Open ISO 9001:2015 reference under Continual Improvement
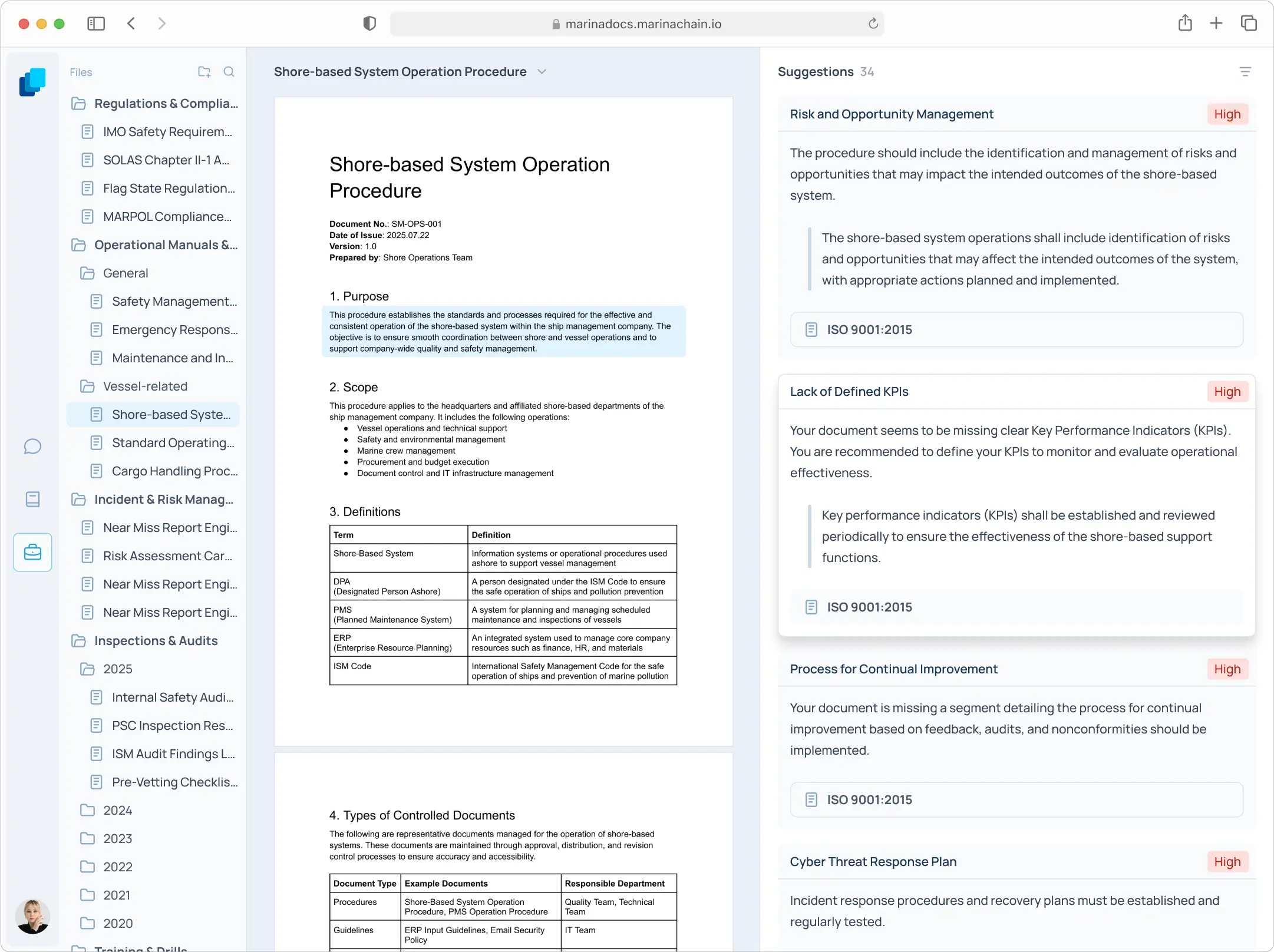Screen dimensions: 1274x952 [x=1016, y=800]
